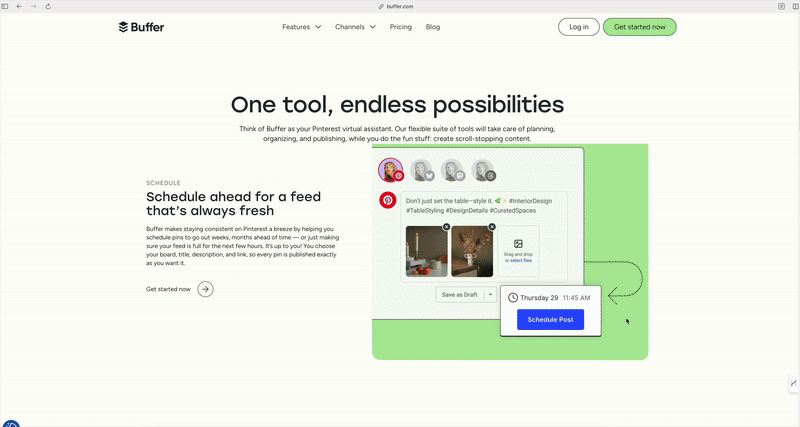
Task: Remove the second vase image attachment
Action: [x=491, y=227]
